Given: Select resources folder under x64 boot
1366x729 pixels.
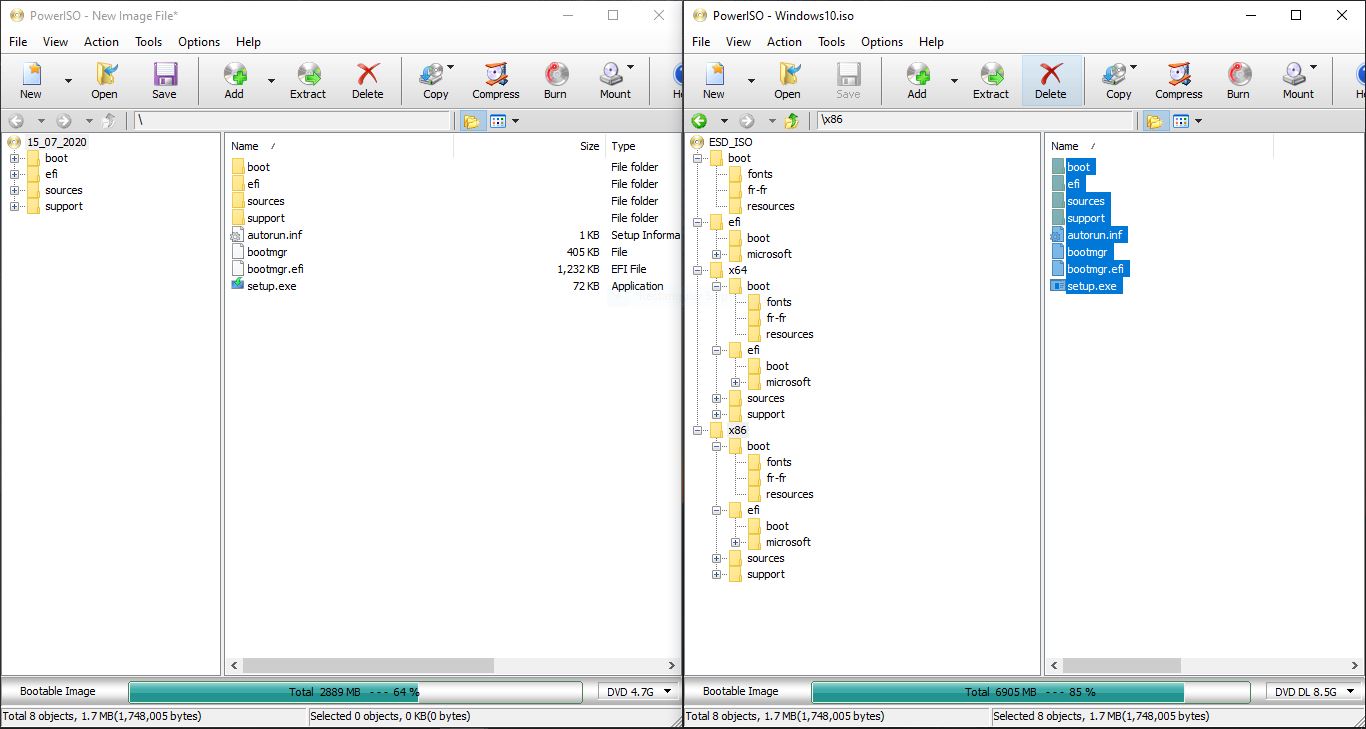Looking at the screenshot, I should [x=789, y=334].
